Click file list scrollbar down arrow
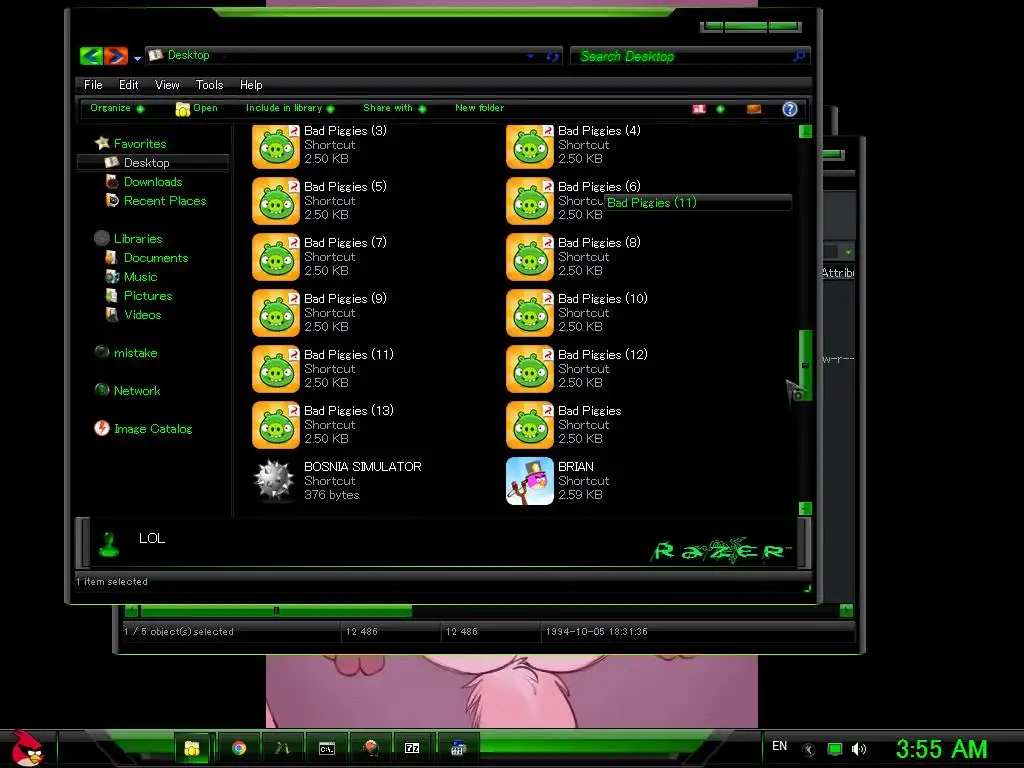The width and height of the screenshot is (1024, 768). pos(805,508)
